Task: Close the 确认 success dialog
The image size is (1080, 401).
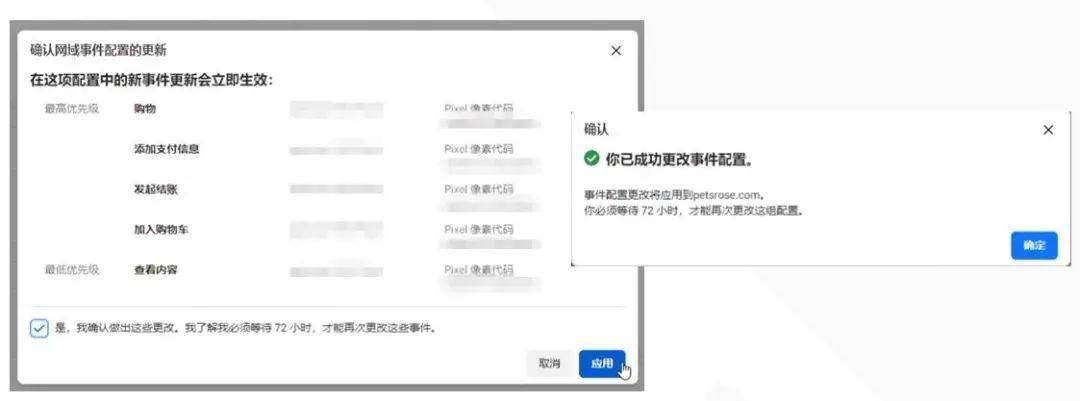Action: (x=1048, y=130)
